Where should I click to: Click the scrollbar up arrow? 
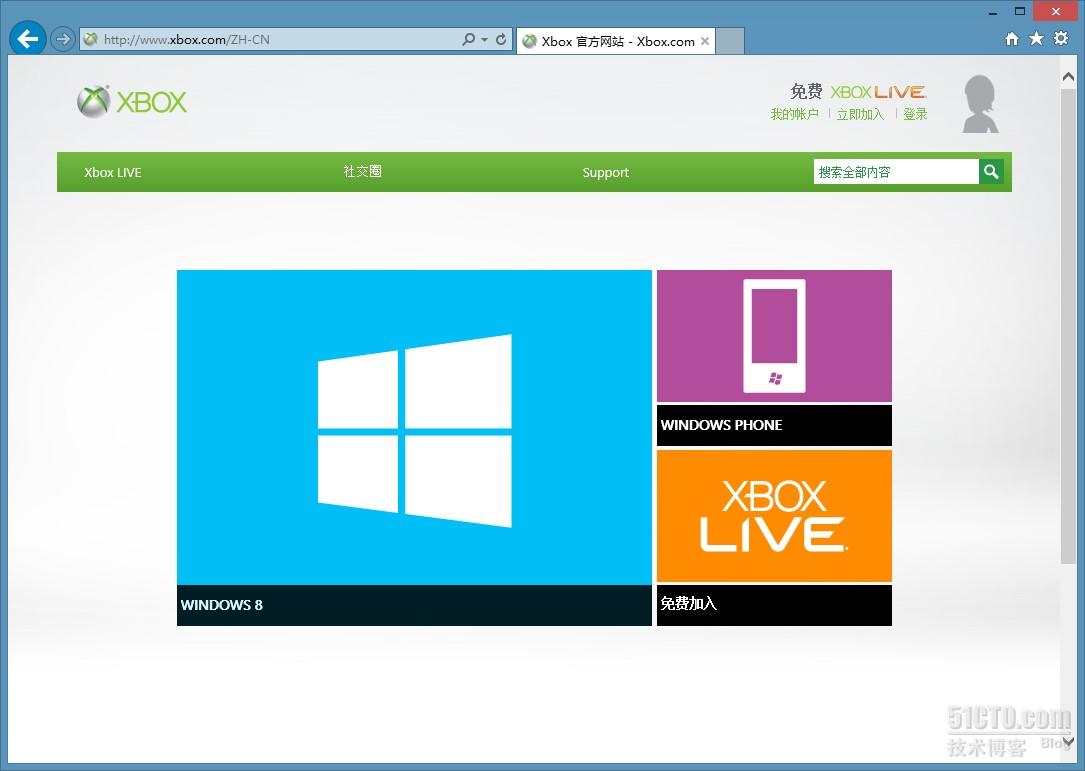click(x=1068, y=76)
